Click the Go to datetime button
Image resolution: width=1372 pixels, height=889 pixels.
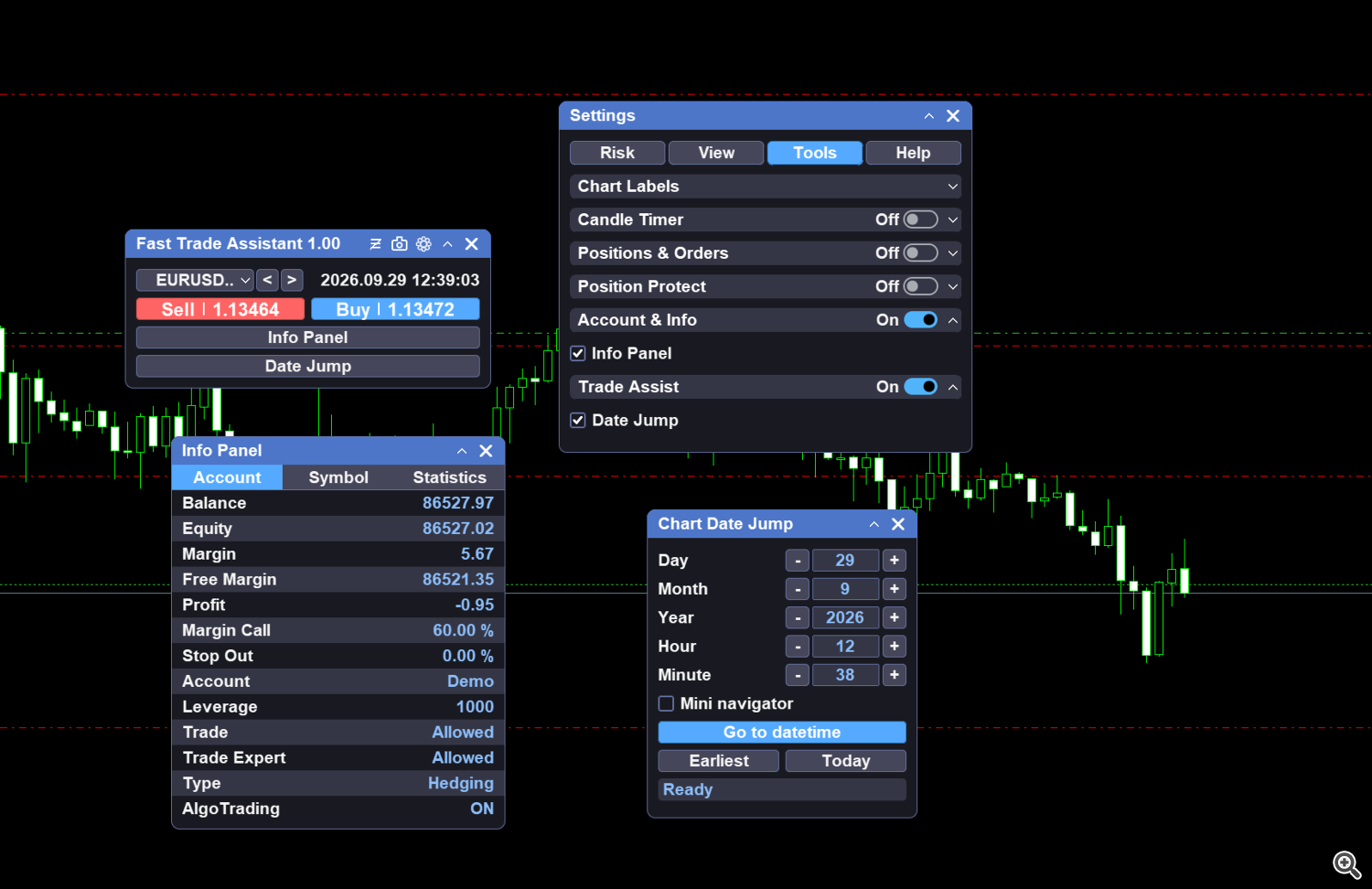782,732
